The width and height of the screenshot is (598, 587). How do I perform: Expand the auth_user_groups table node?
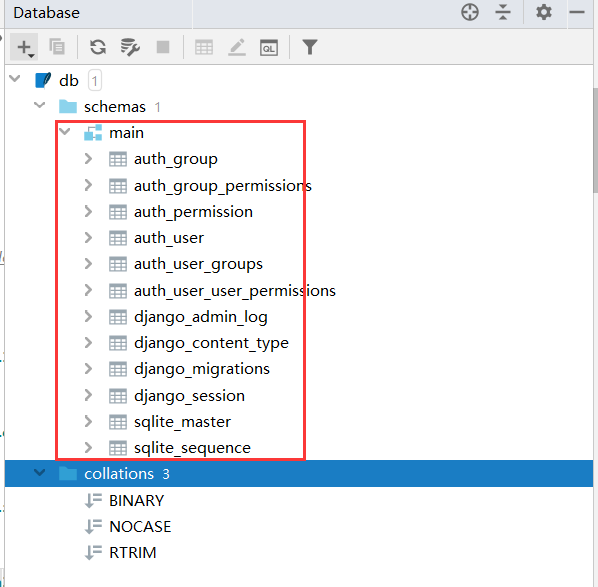[x=88, y=264]
